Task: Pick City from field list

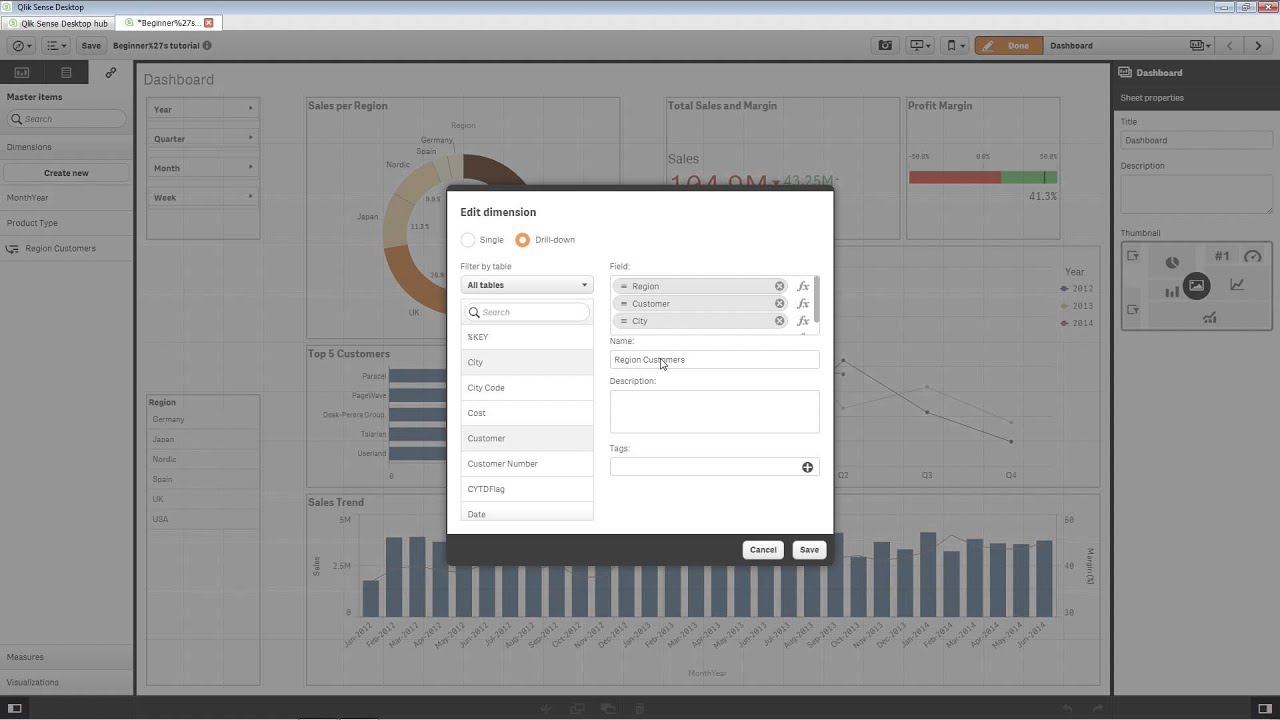Action: [x=527, y=362]
